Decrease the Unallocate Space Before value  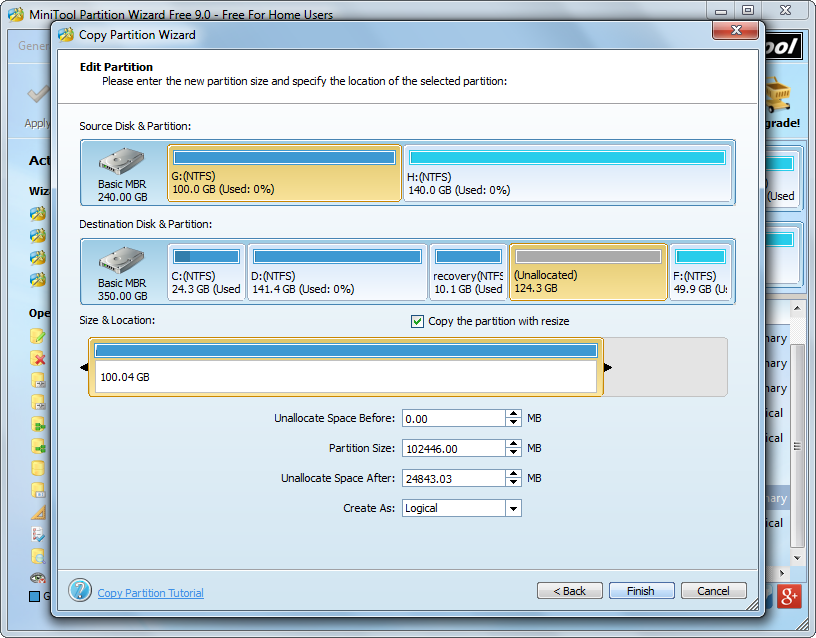[513, 422]
